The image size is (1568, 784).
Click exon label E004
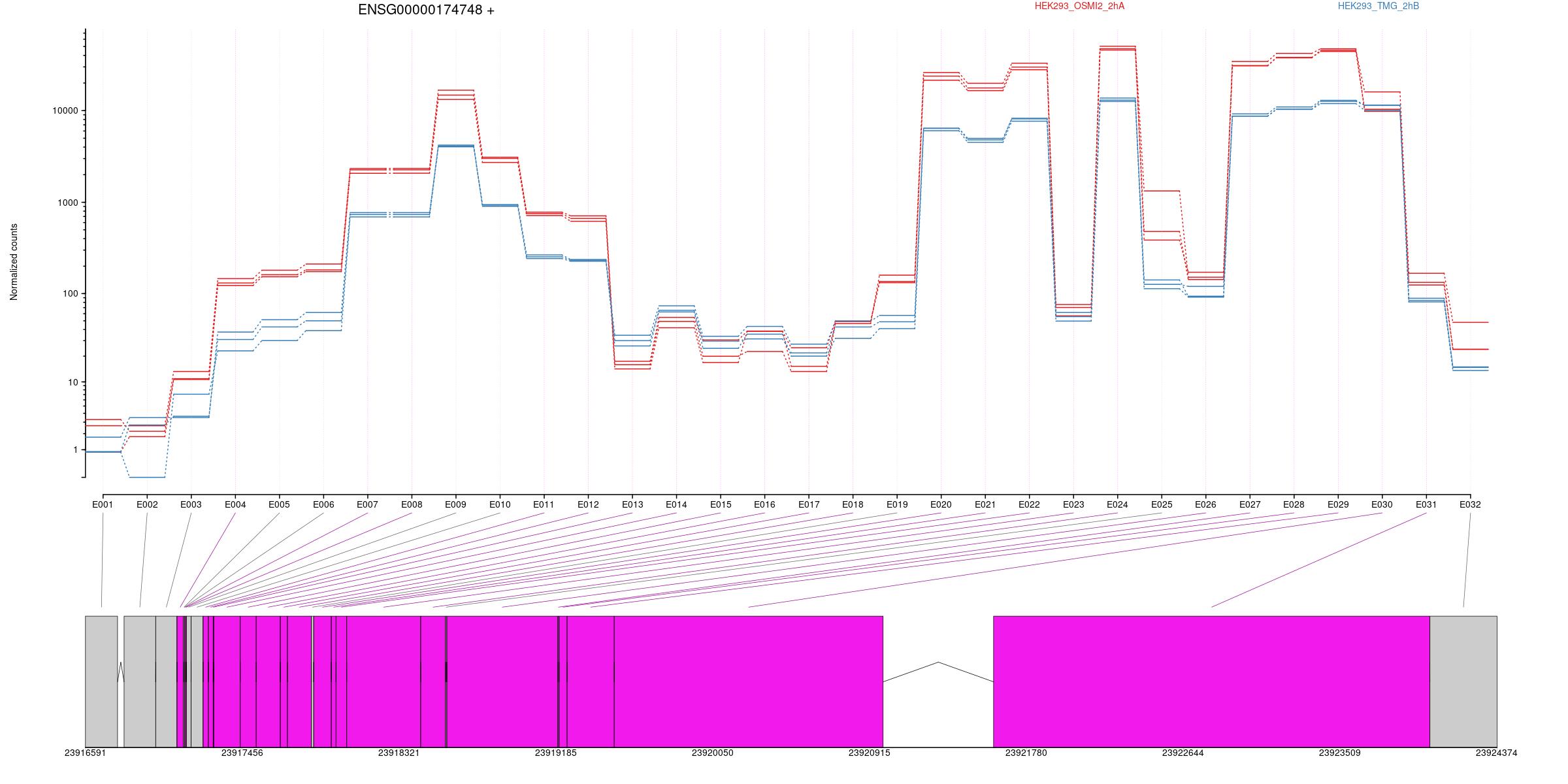click(x=235, y=504)
